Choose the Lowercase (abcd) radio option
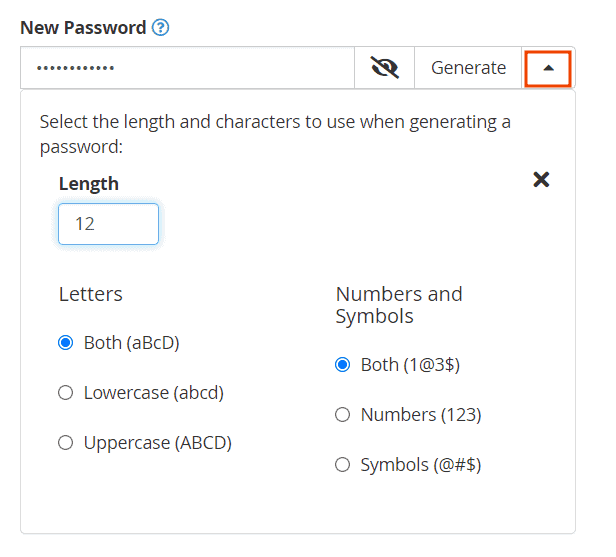Image resolution: width=616 pixels, height=557 pixels. [x=66, y=392]
